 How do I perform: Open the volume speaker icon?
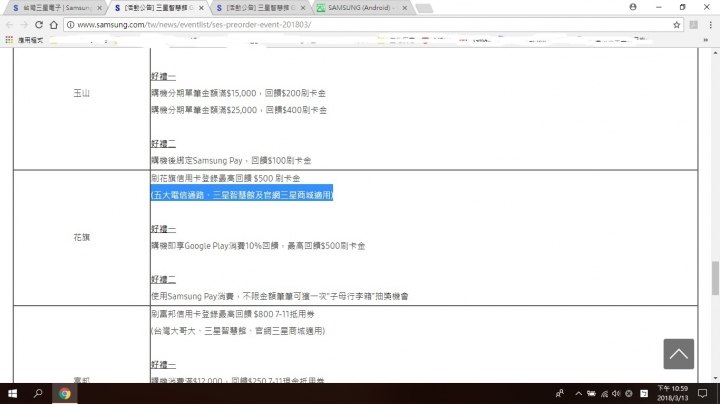click(x=616, y=393)
